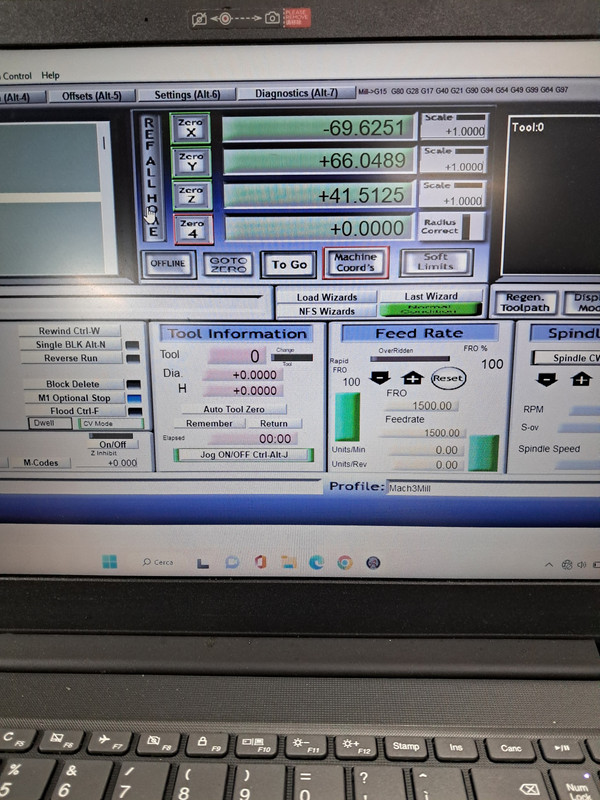Click the X axis DRO value -69.6251
This screenshot has height=800, width=600.
[x=319, y=128]
